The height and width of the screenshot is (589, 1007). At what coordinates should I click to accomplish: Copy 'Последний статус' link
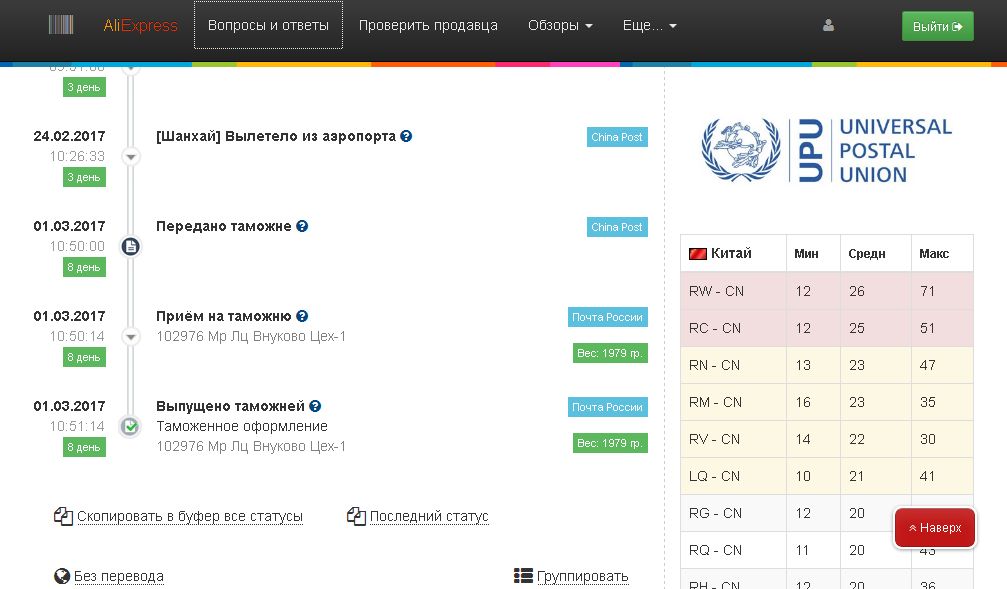(x=428, y=517)
